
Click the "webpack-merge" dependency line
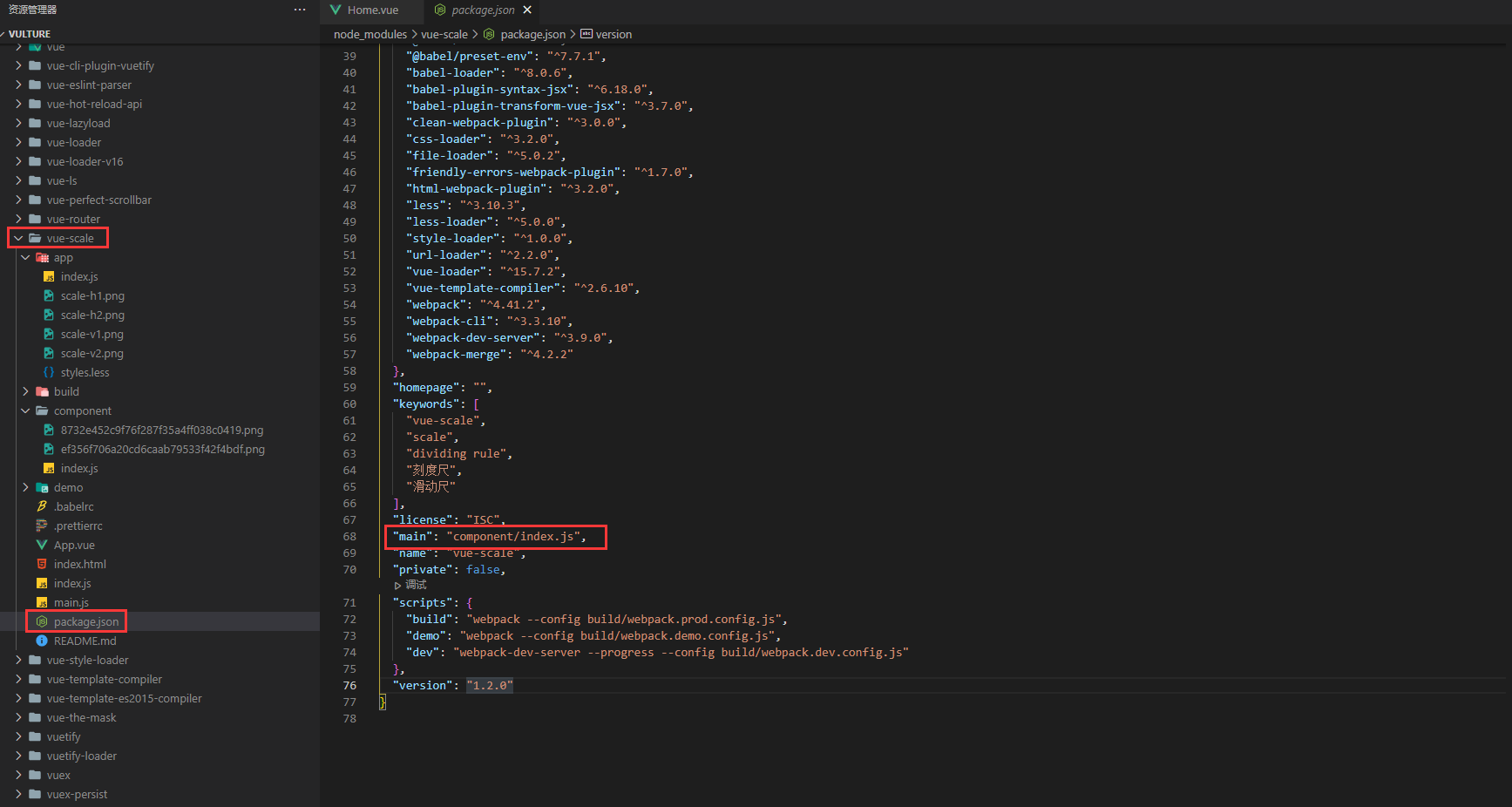(x=490, y=354)
